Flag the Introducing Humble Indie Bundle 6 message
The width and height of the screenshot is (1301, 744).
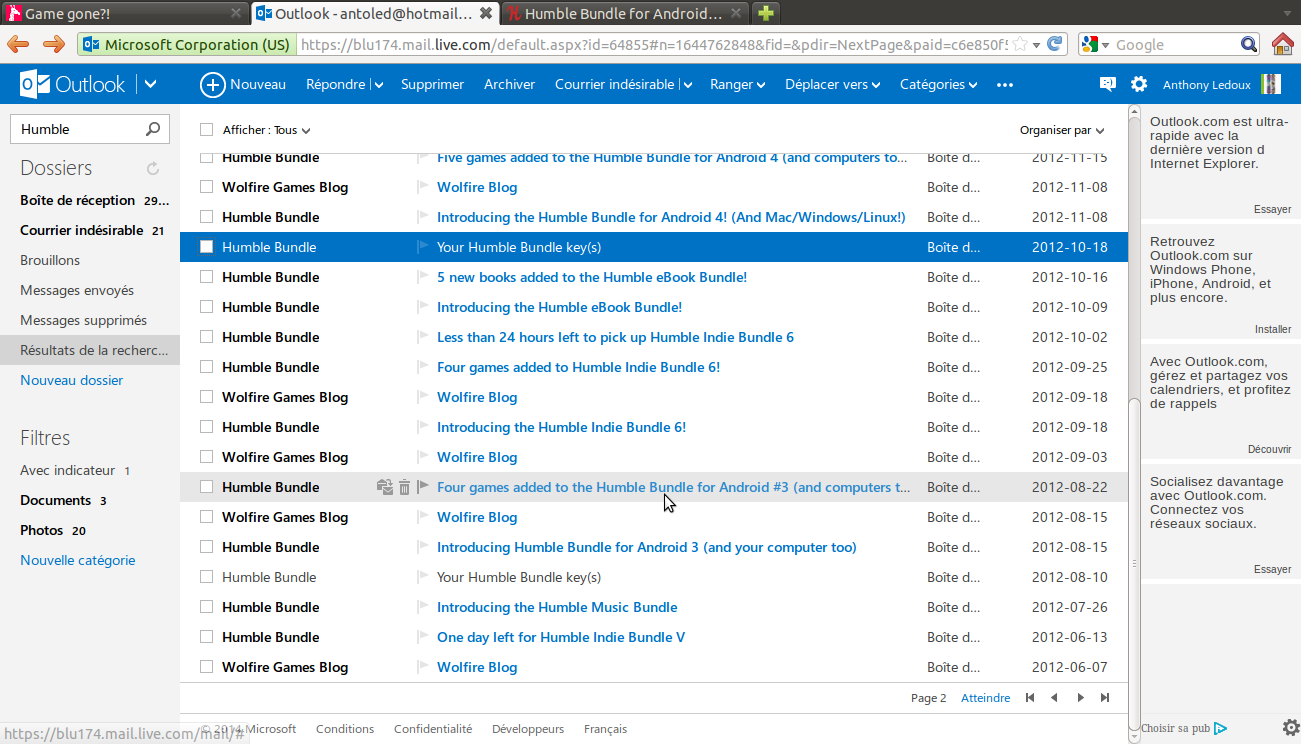click(x=422, y=427)
